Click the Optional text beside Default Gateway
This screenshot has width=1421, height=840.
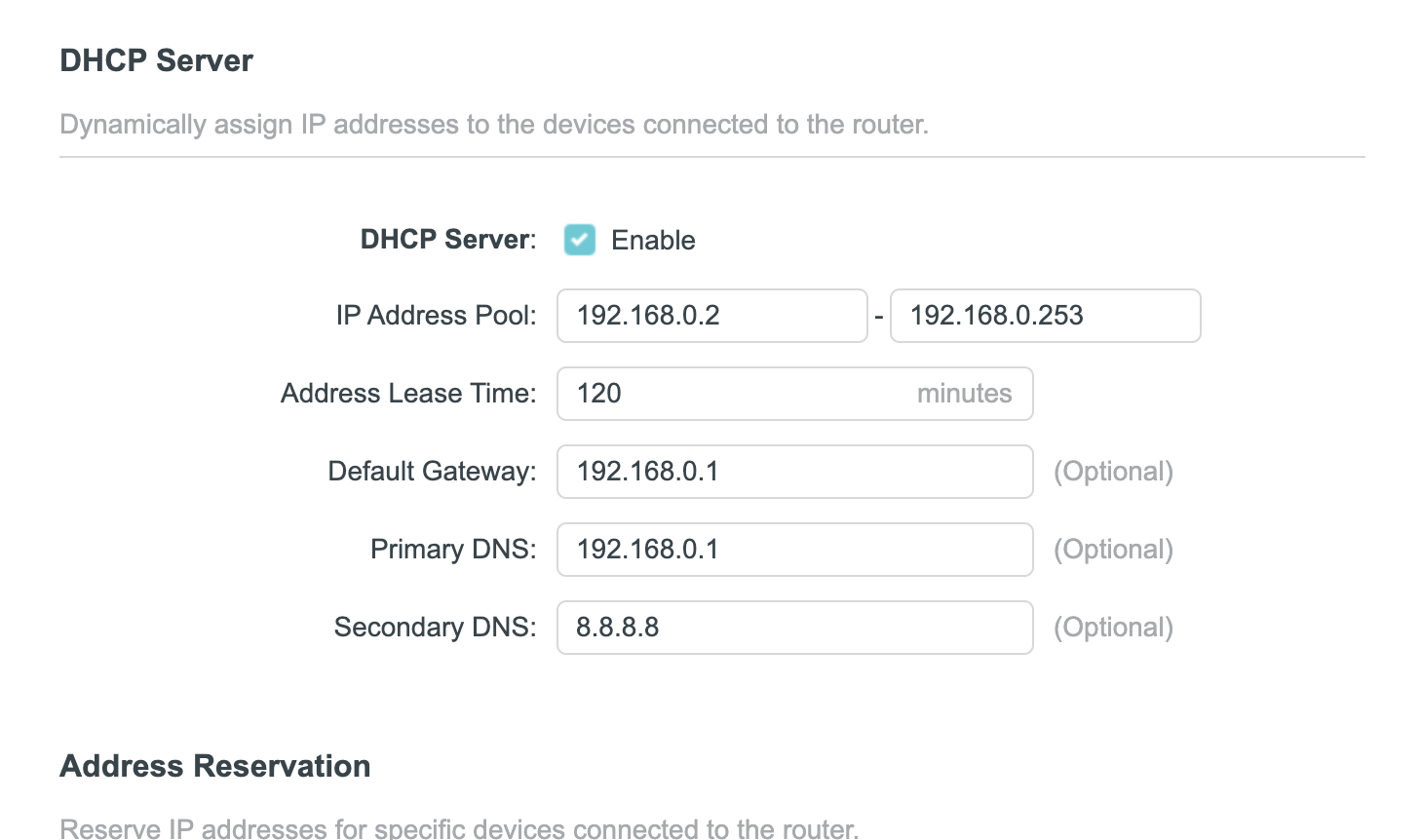tap(1113, 472)
